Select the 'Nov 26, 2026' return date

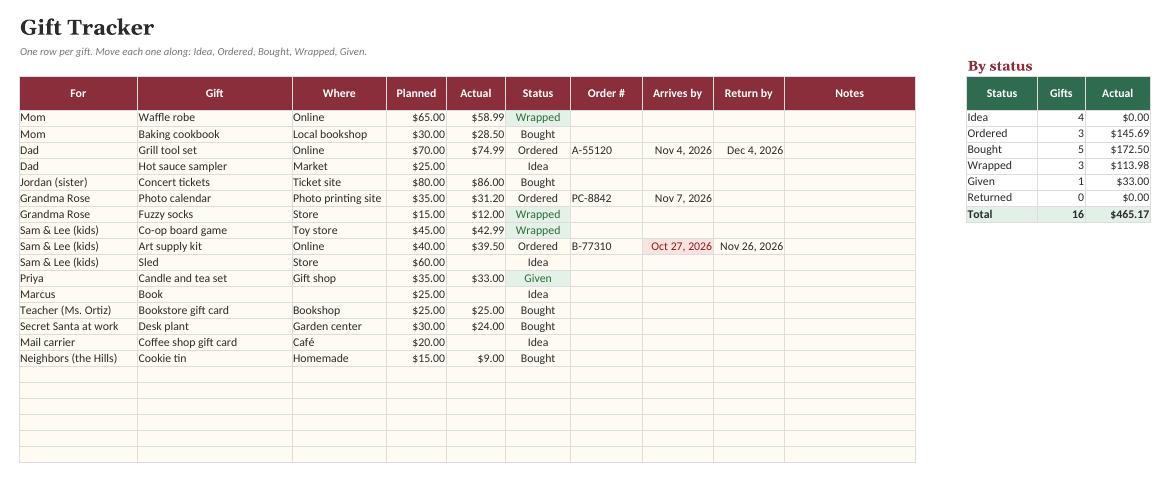749,246
